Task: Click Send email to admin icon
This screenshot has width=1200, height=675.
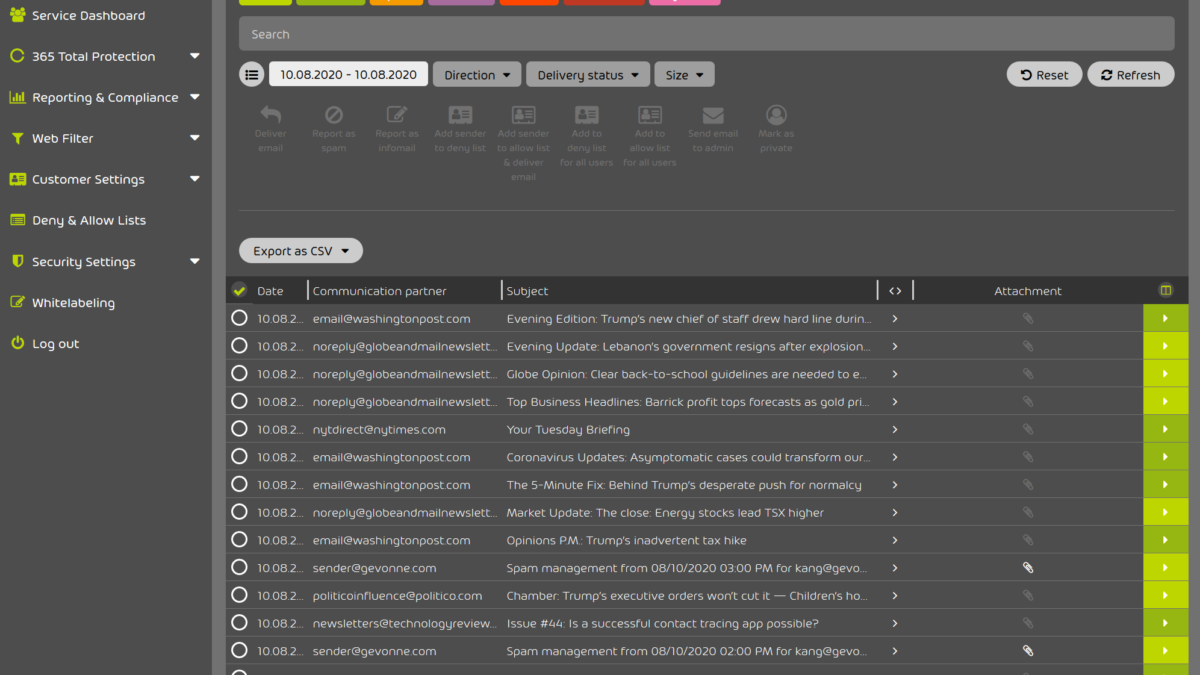Action: pos(713,116)
